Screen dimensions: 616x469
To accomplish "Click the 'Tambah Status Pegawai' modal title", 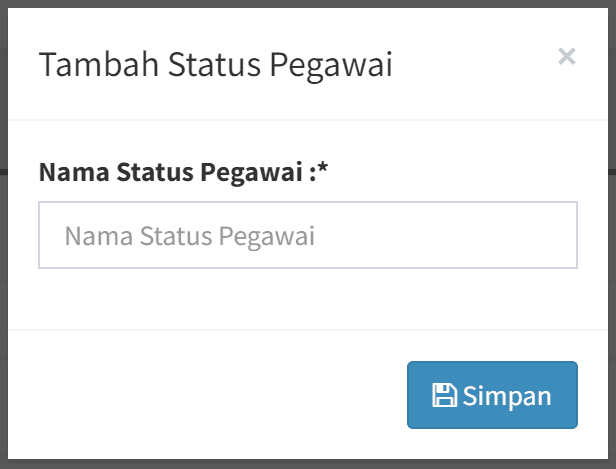I will point(215,66).
